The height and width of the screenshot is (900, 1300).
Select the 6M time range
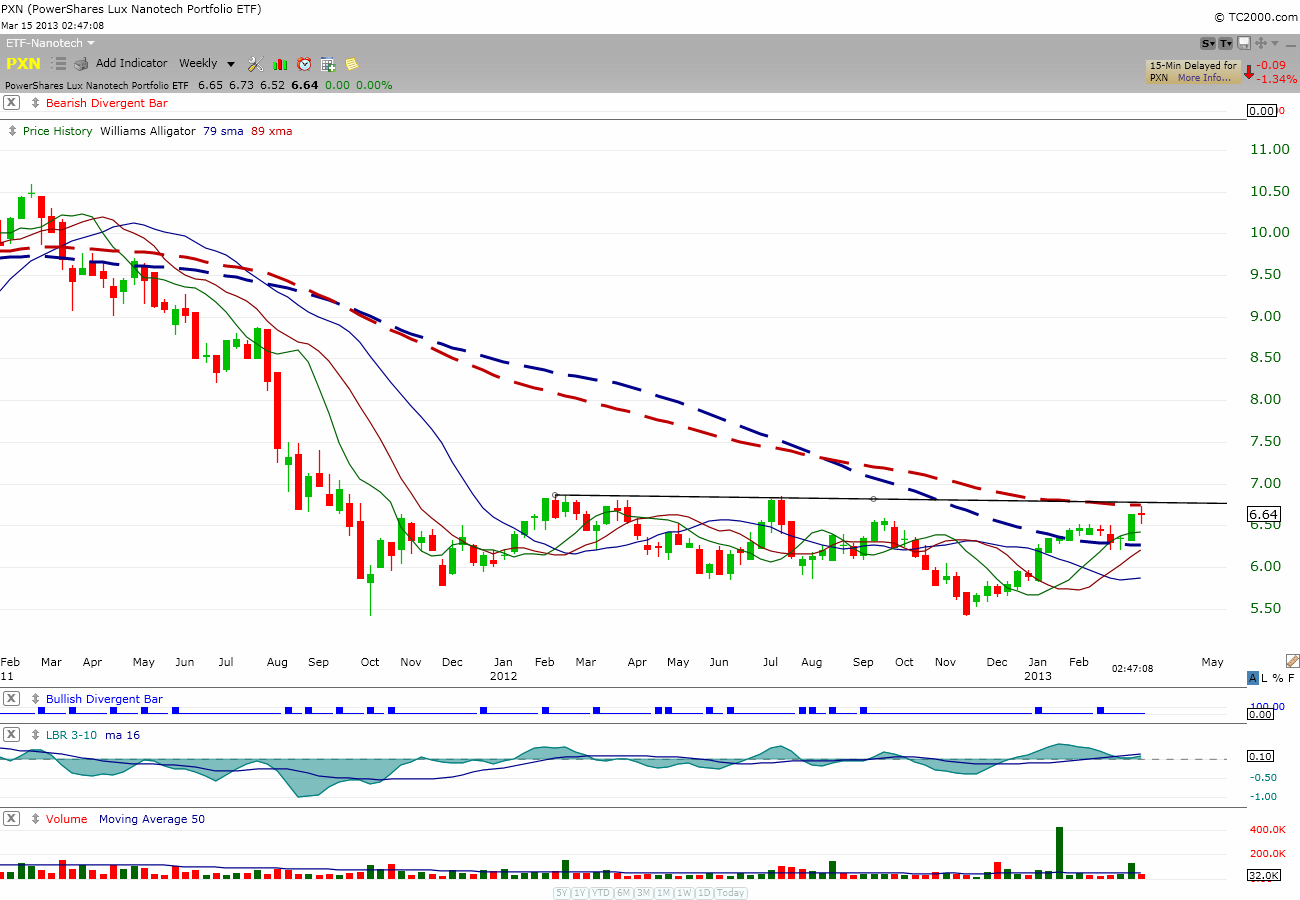point(623,893)
